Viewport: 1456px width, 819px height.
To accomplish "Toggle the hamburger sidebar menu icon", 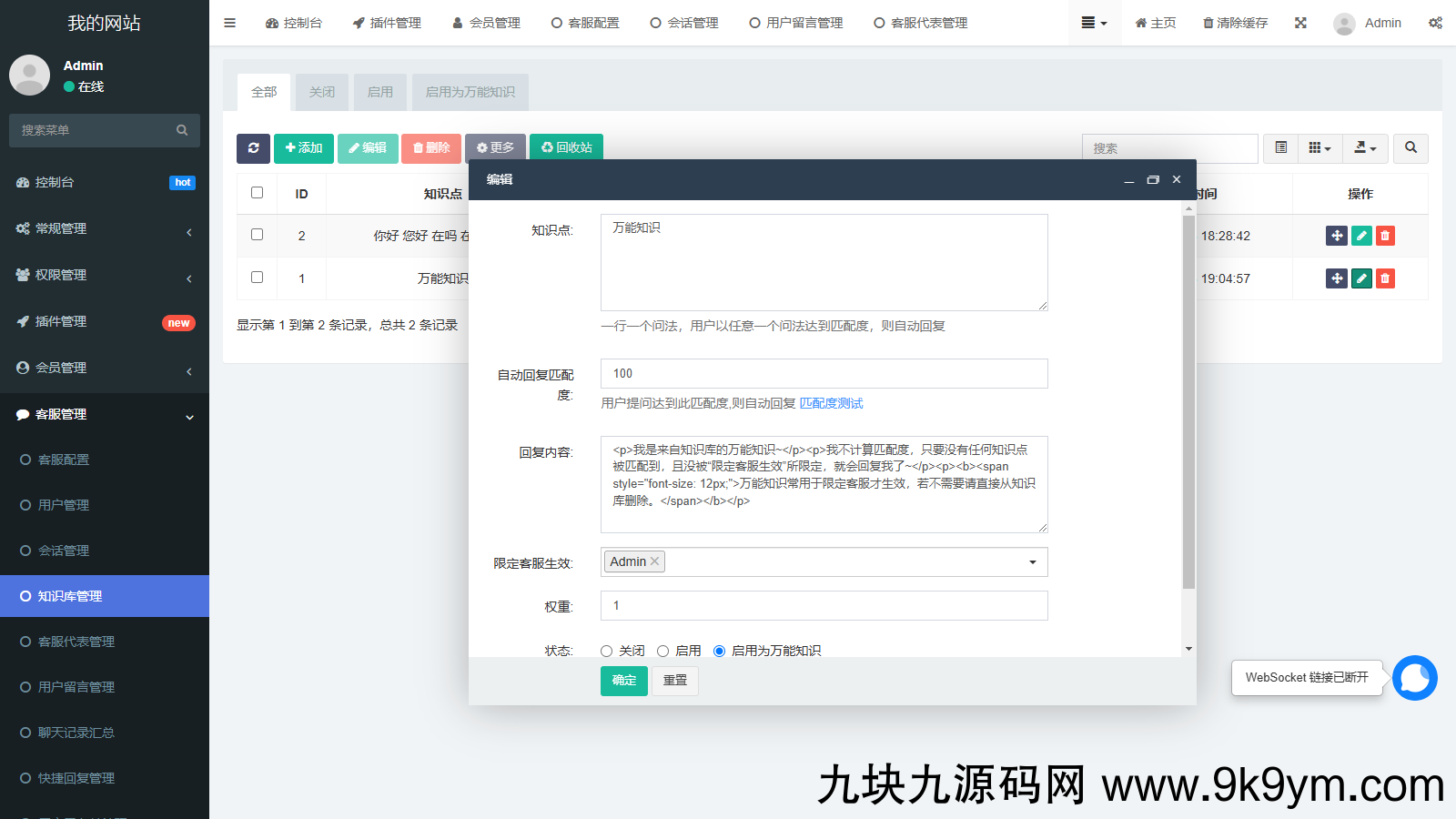I will click(230, 23).
